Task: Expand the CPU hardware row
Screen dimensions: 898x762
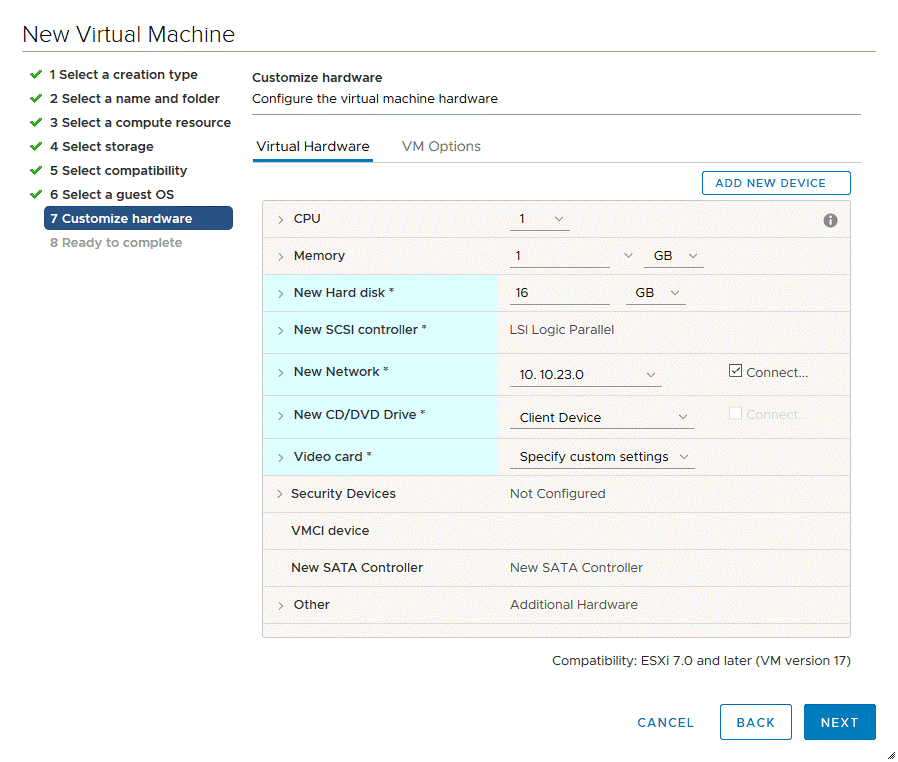Action: [x=281, y=220]
